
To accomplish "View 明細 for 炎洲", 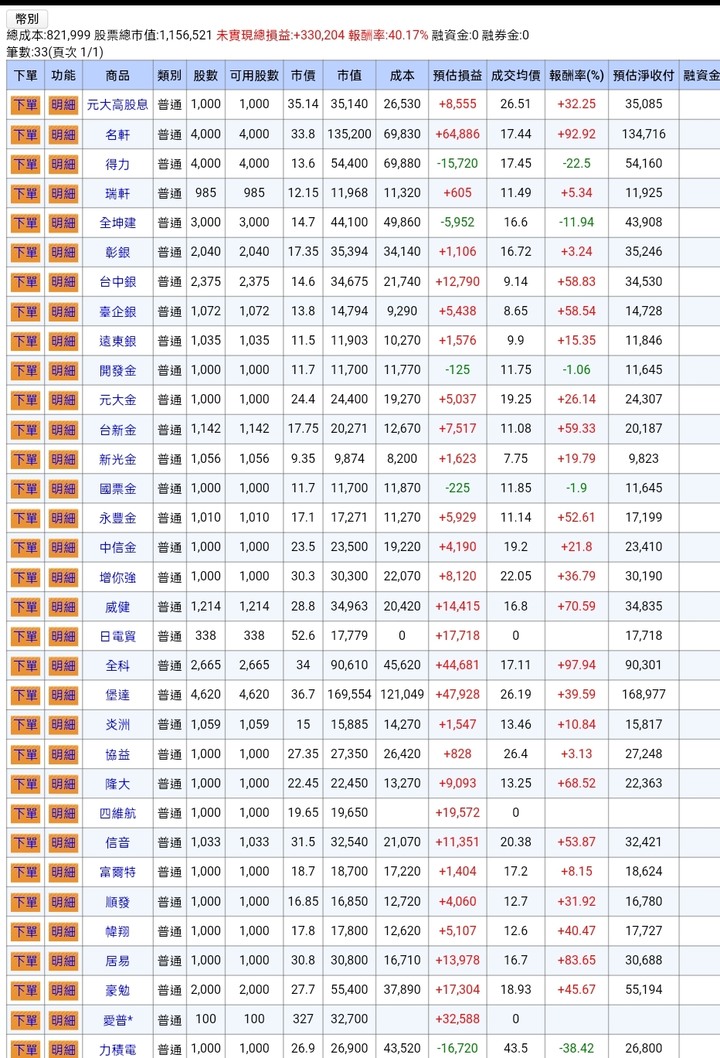I will pyautogui.click(x=63, y=725).
